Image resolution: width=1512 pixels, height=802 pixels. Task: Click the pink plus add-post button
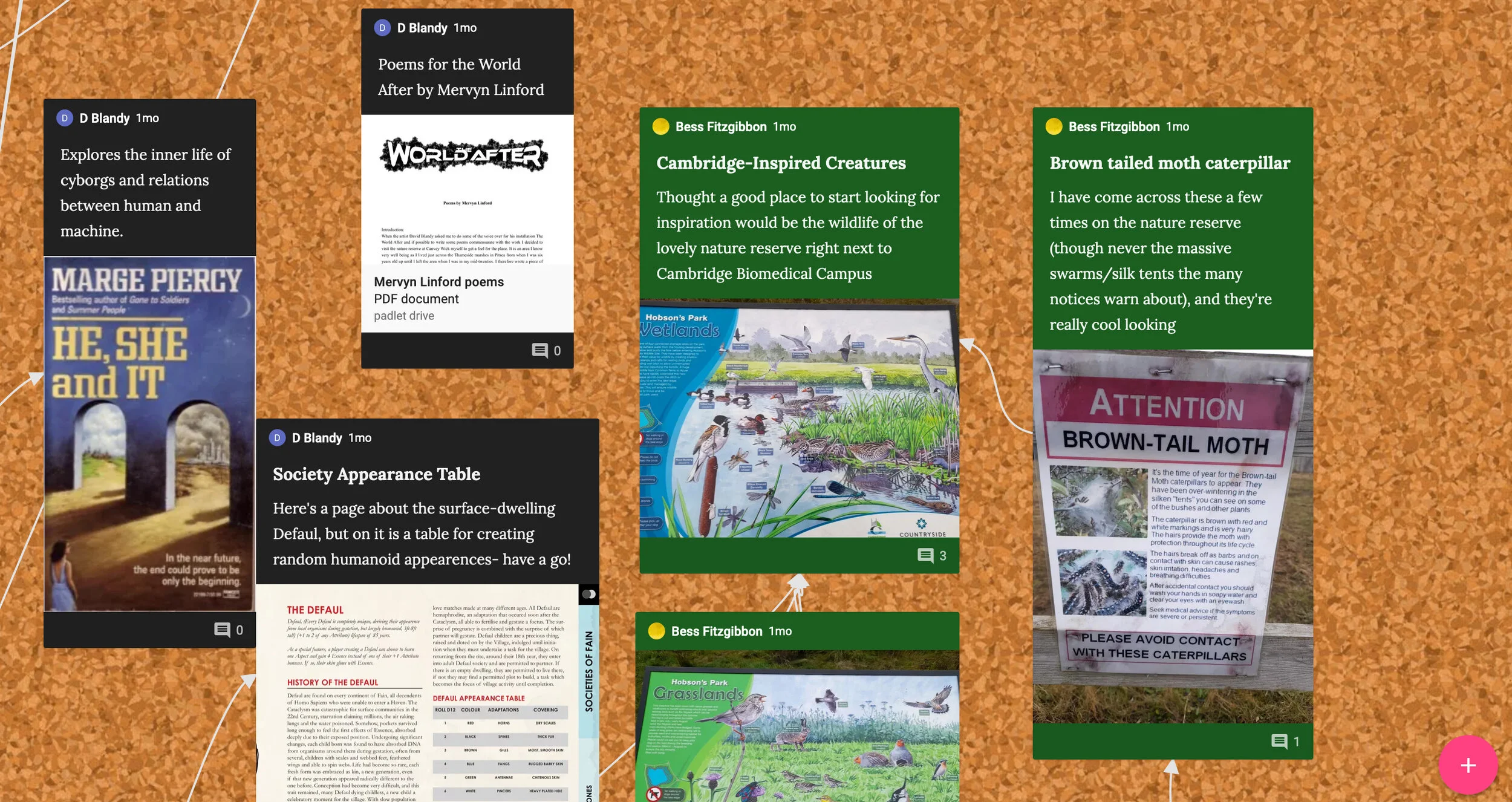tap(1468, 765)
